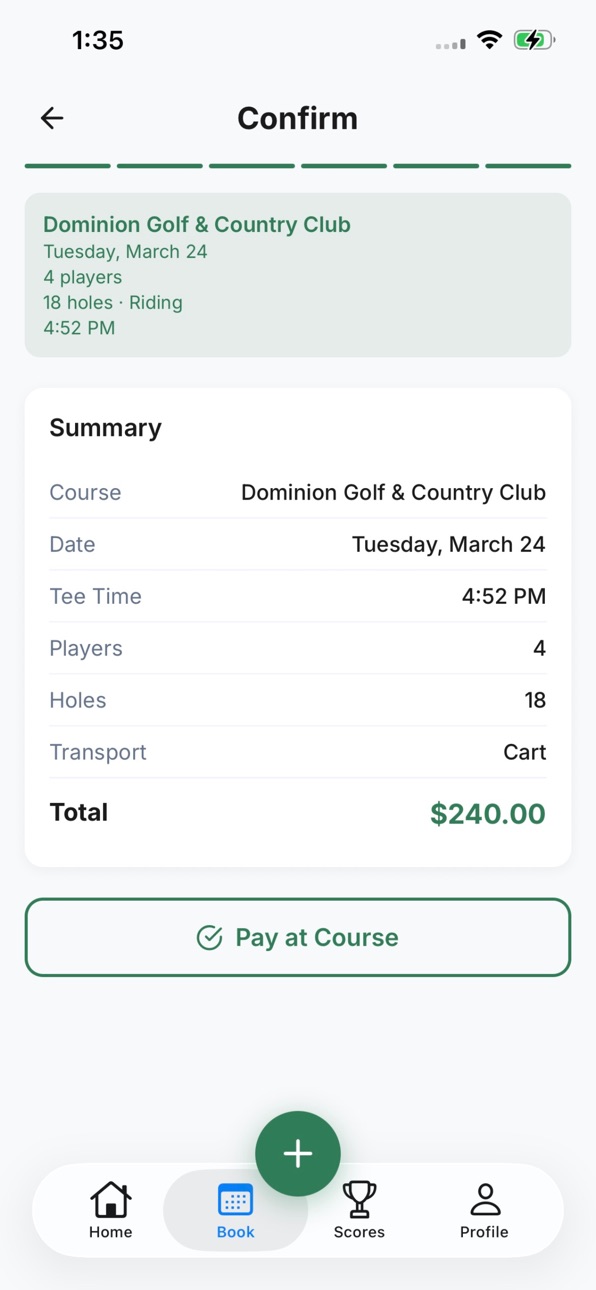The width and height of the screenshot is (596, 1290).
Task: Tap the Dominion Golf booking header card
Action: point(298,275)
